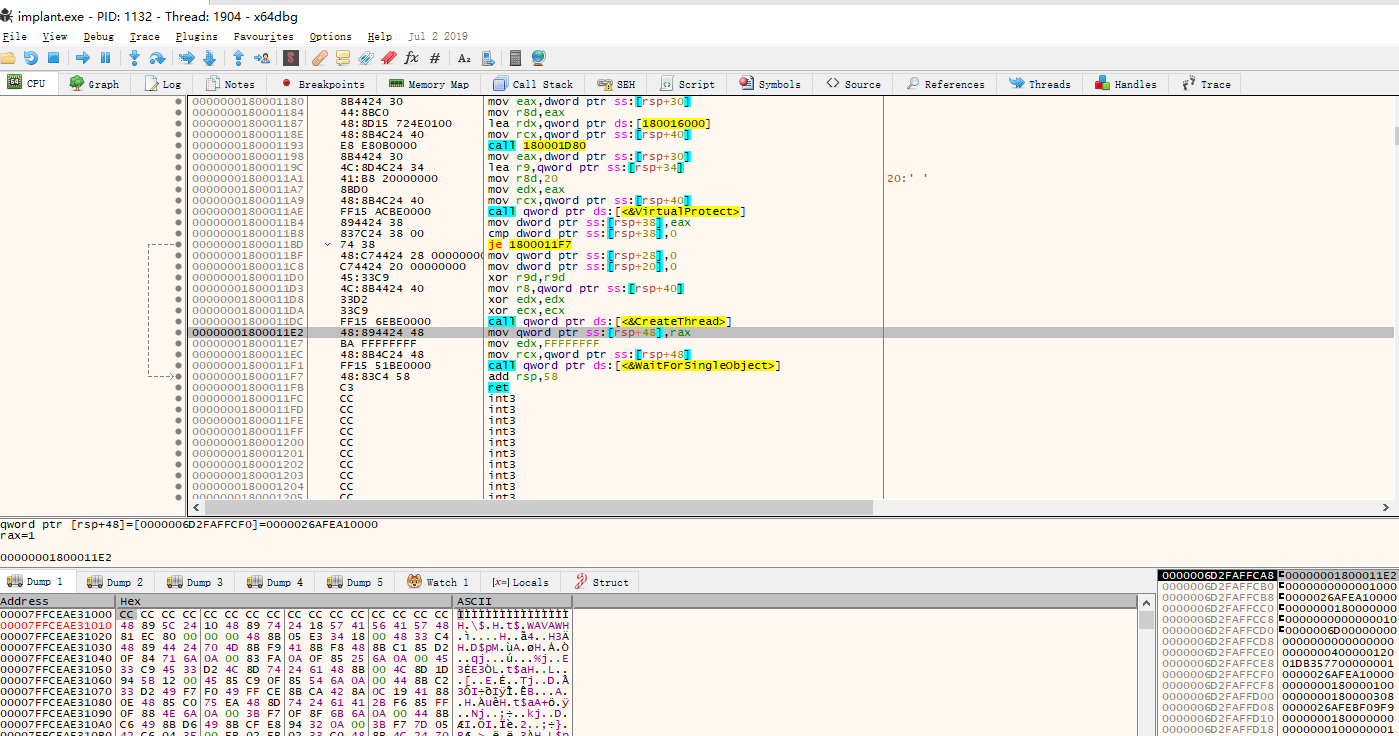Toggle breakpoint bullet at the ret instruction

tap(178, 388)
